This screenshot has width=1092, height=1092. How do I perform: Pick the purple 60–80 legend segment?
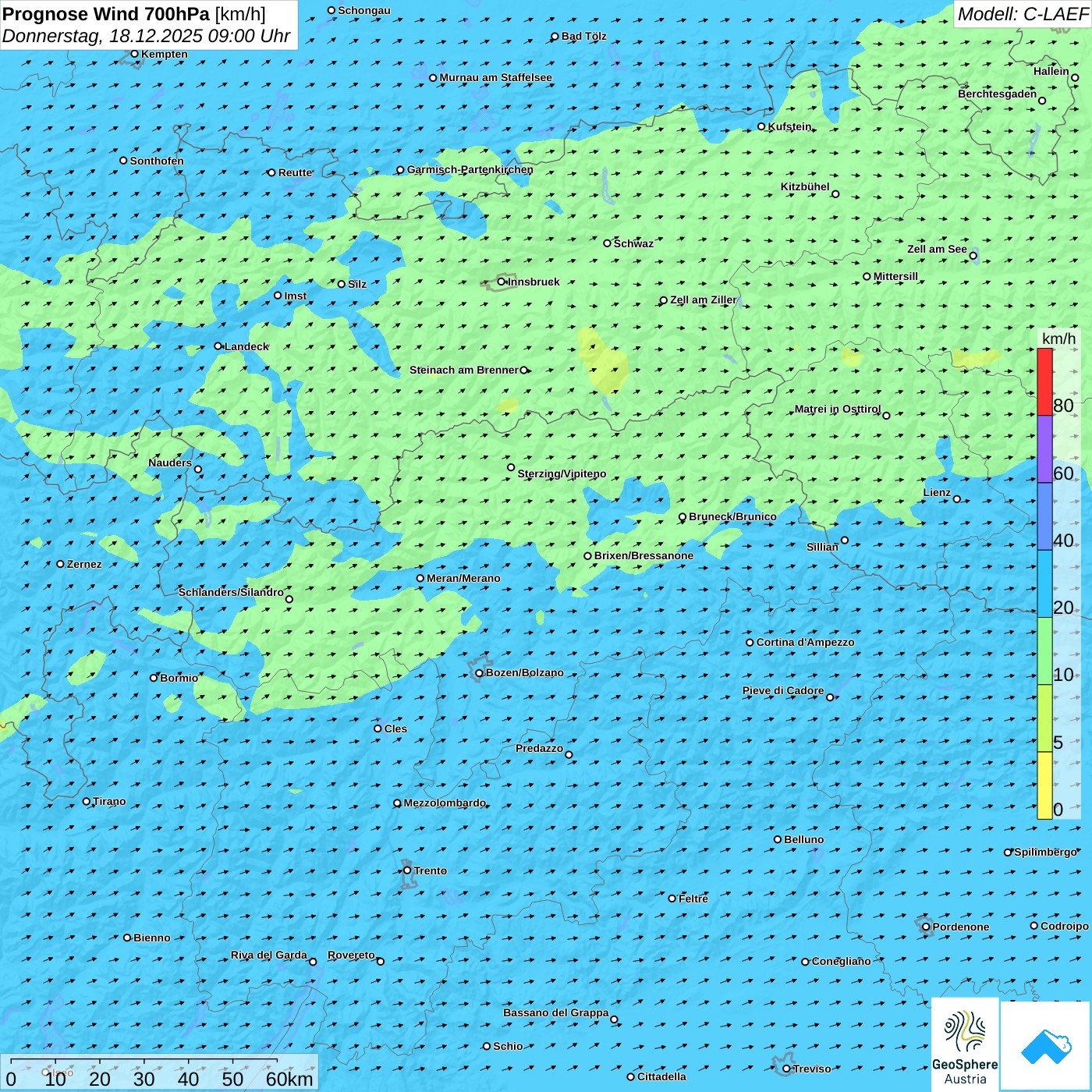click(1044, 449)
